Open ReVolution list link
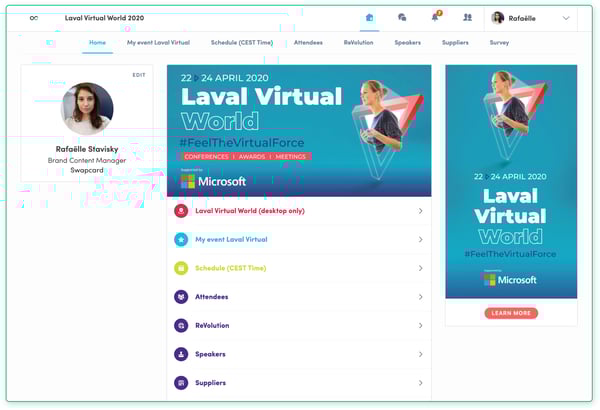600x410 pixels. [x=212, y=325]
